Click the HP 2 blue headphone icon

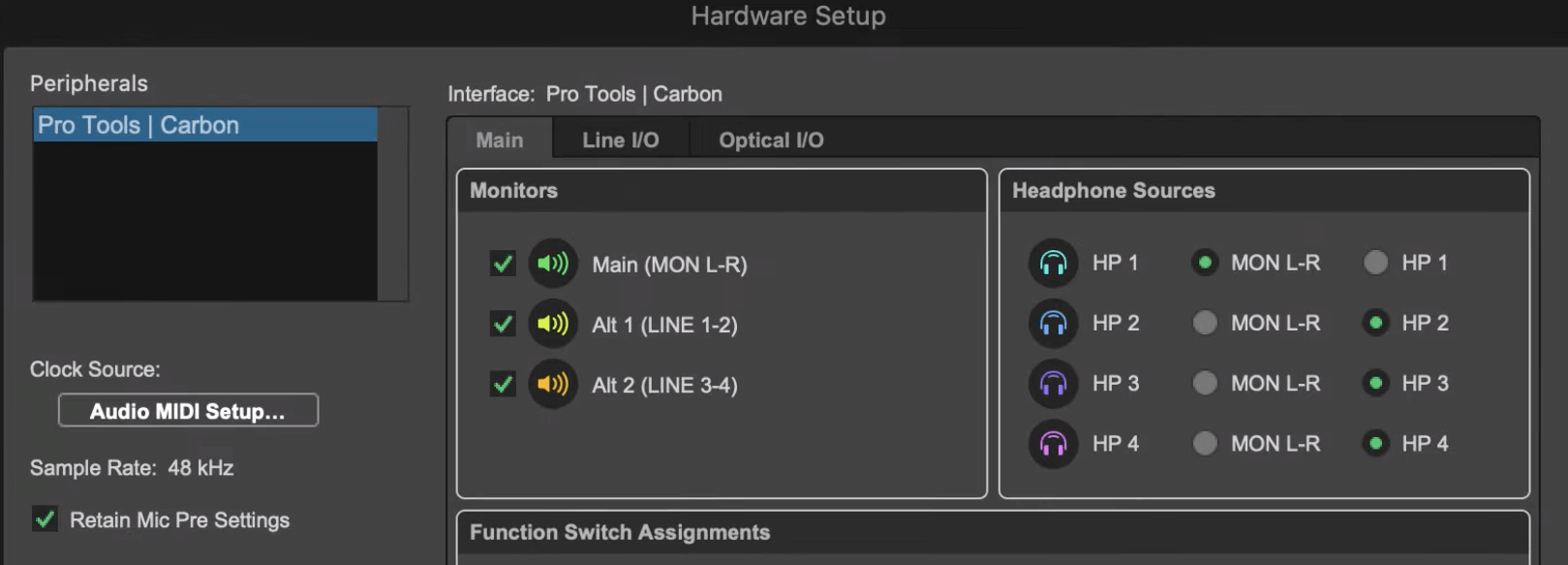click(1053, 323)
